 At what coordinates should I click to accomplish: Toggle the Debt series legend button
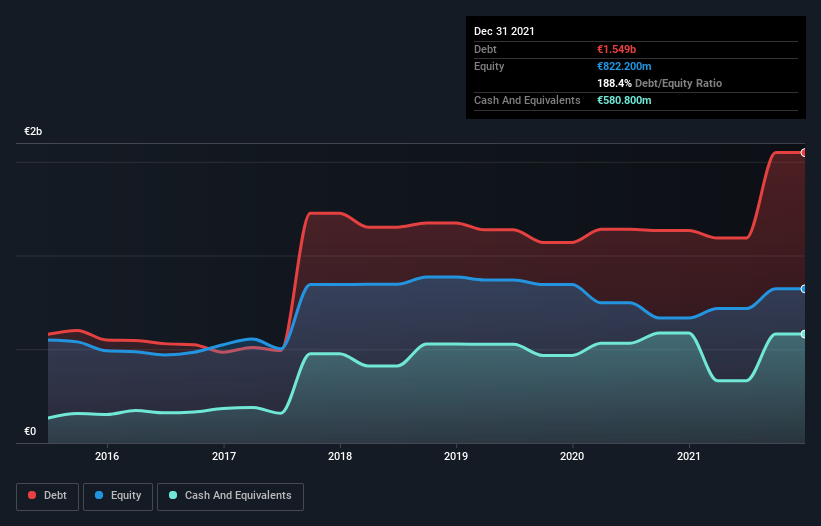pyautogui.click(x=47, y=496)
